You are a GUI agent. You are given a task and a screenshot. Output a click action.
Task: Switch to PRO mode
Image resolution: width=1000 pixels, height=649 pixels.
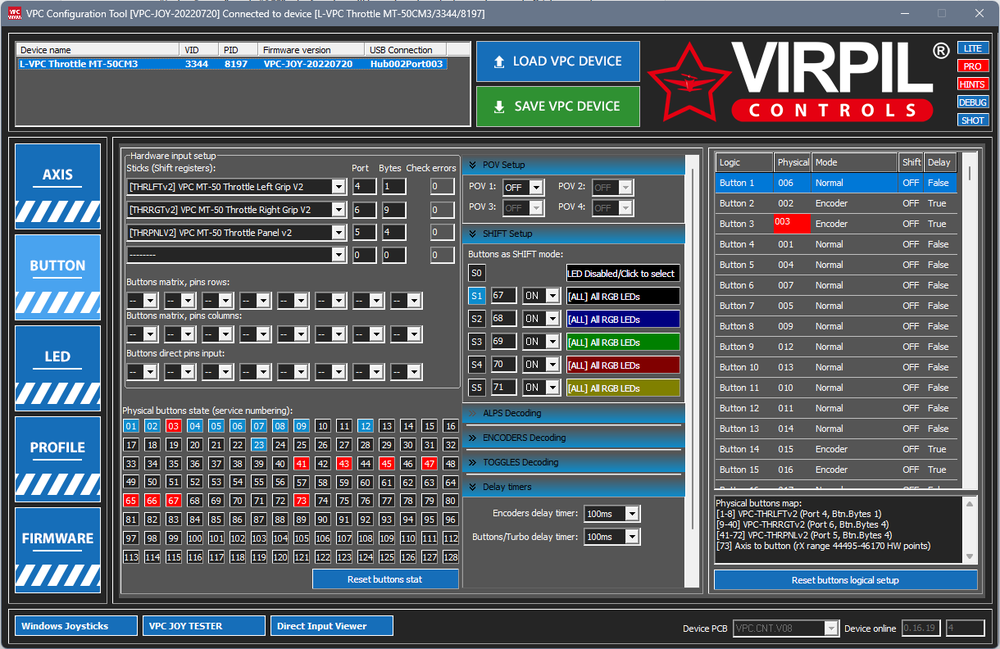pos(973,66)
